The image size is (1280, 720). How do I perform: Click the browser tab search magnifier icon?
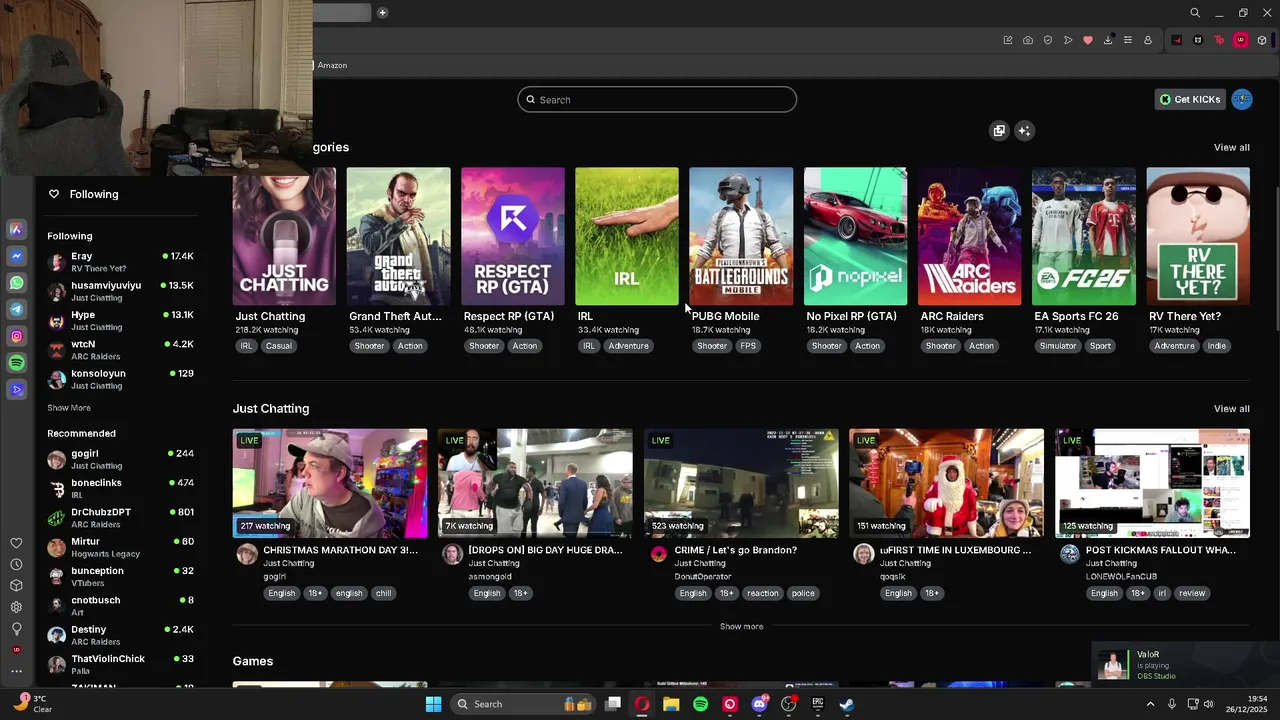tap(1195, 13)
